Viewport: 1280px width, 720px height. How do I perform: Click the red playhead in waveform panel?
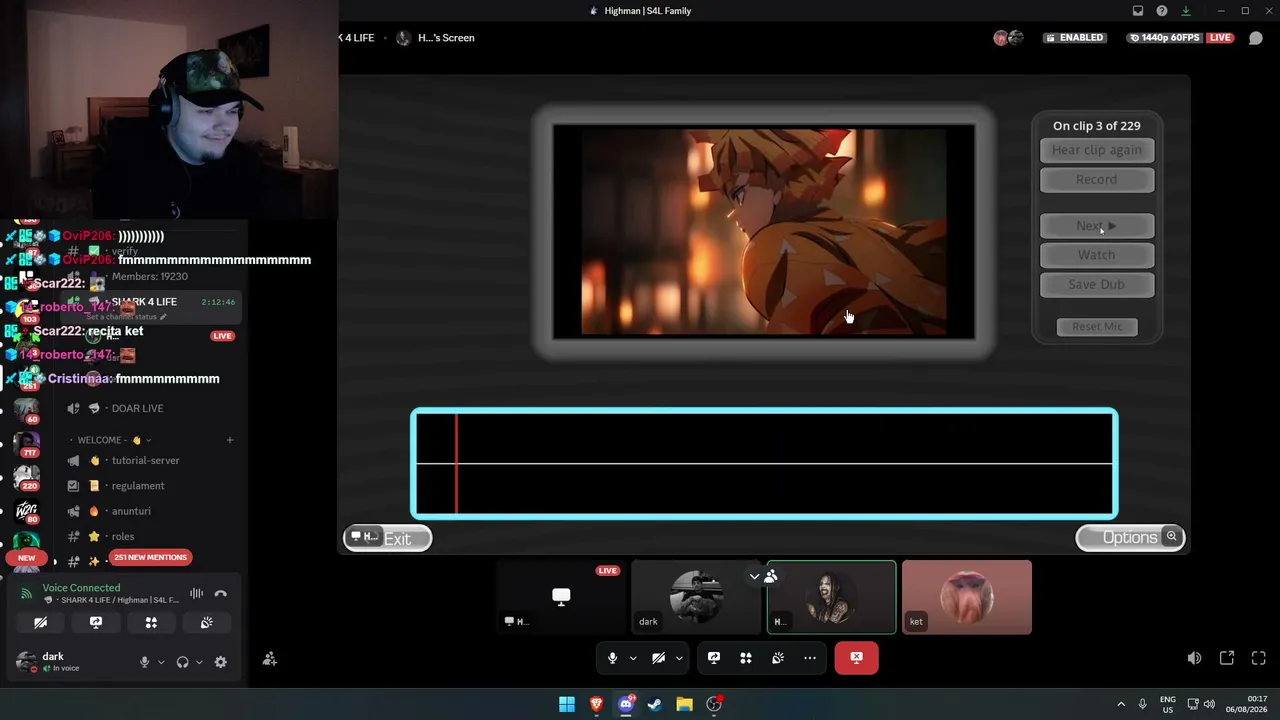pos(456,464)
